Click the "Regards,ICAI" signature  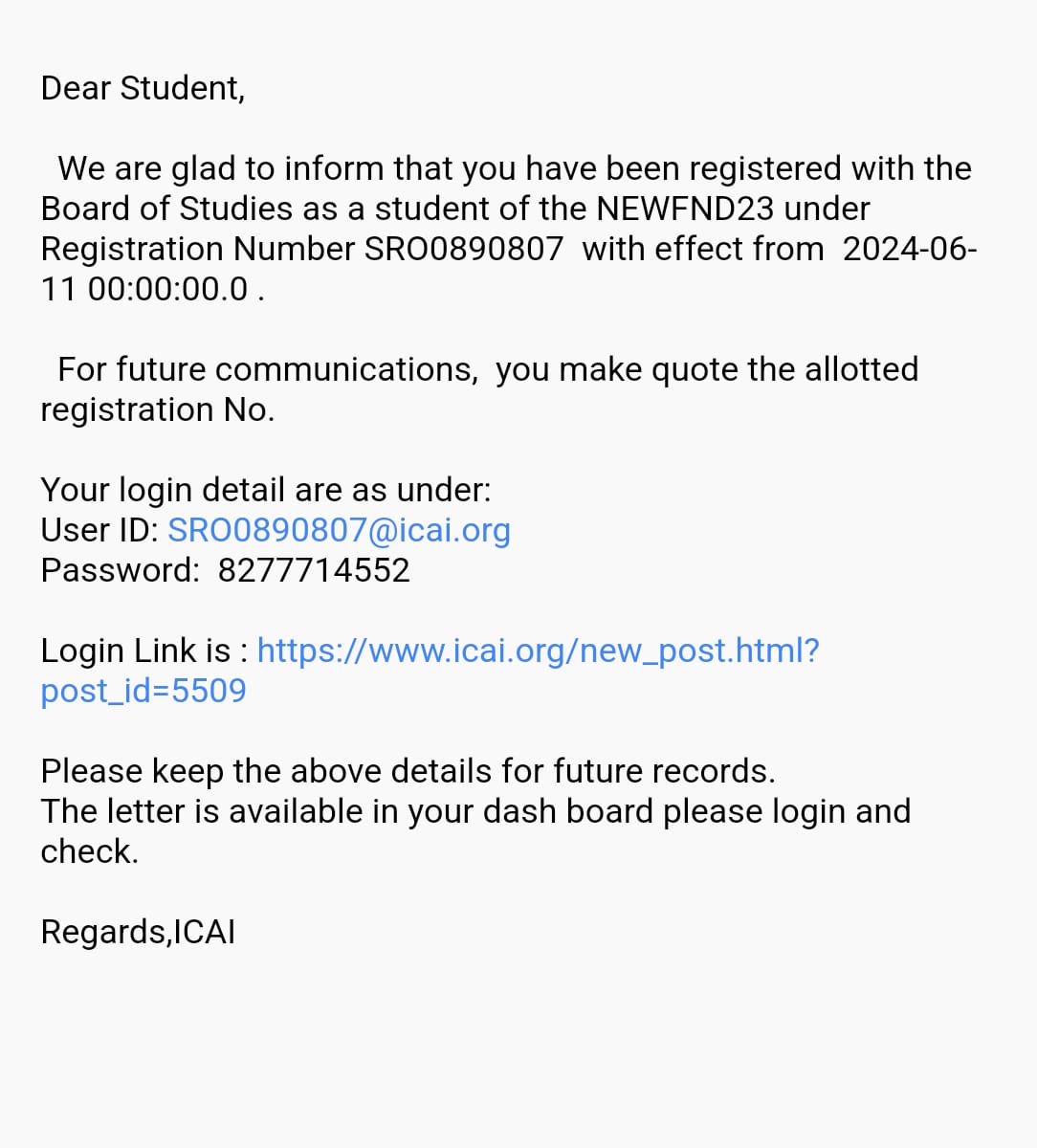point(138,932)
